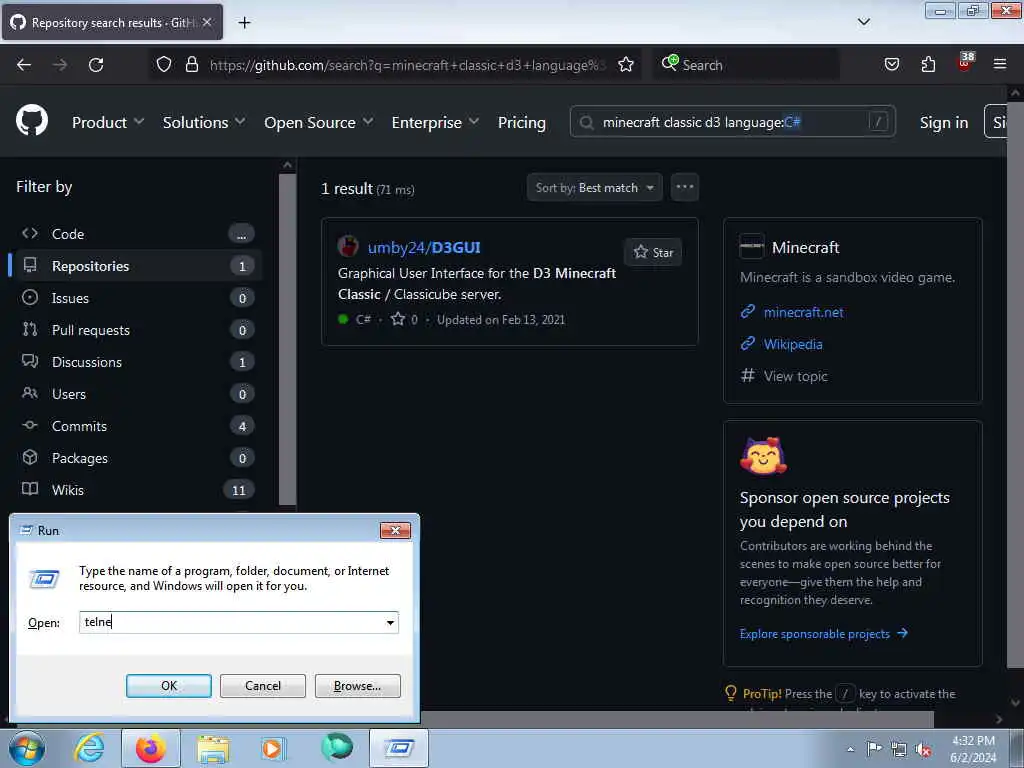The image size is (1024, 768).
Task: Click the umby24 avatar image
Action: pyautogui.click(x=348, y=246)
